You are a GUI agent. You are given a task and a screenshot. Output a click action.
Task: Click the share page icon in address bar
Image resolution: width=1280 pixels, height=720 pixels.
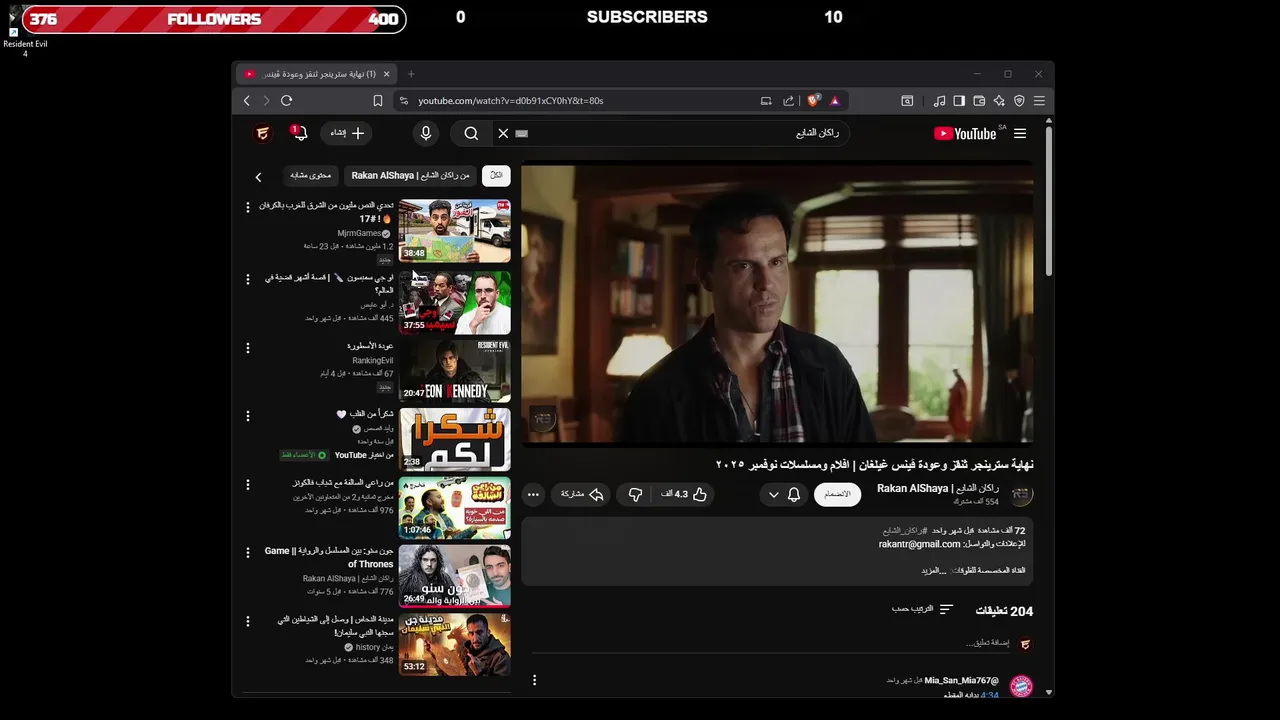pyautogui.click(x=788, y=101)
